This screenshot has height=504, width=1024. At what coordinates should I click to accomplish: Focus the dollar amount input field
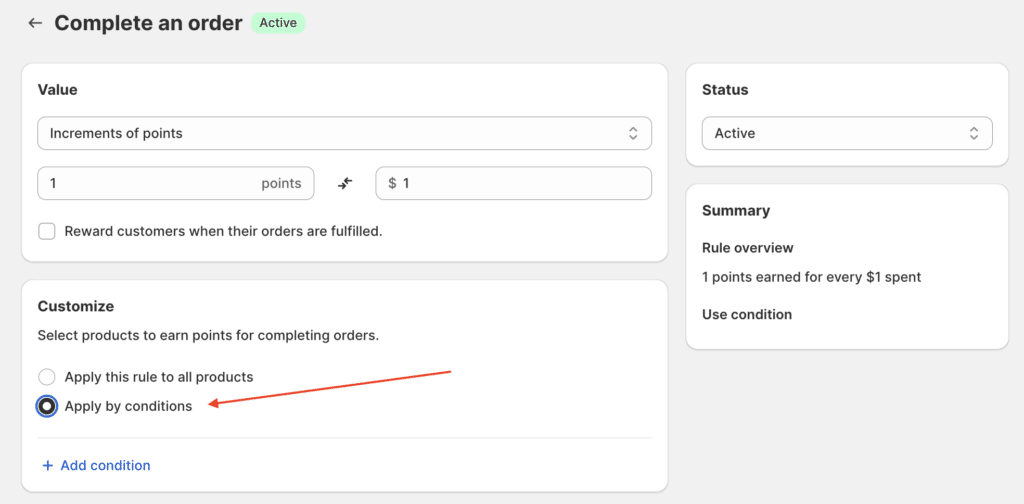520,183
